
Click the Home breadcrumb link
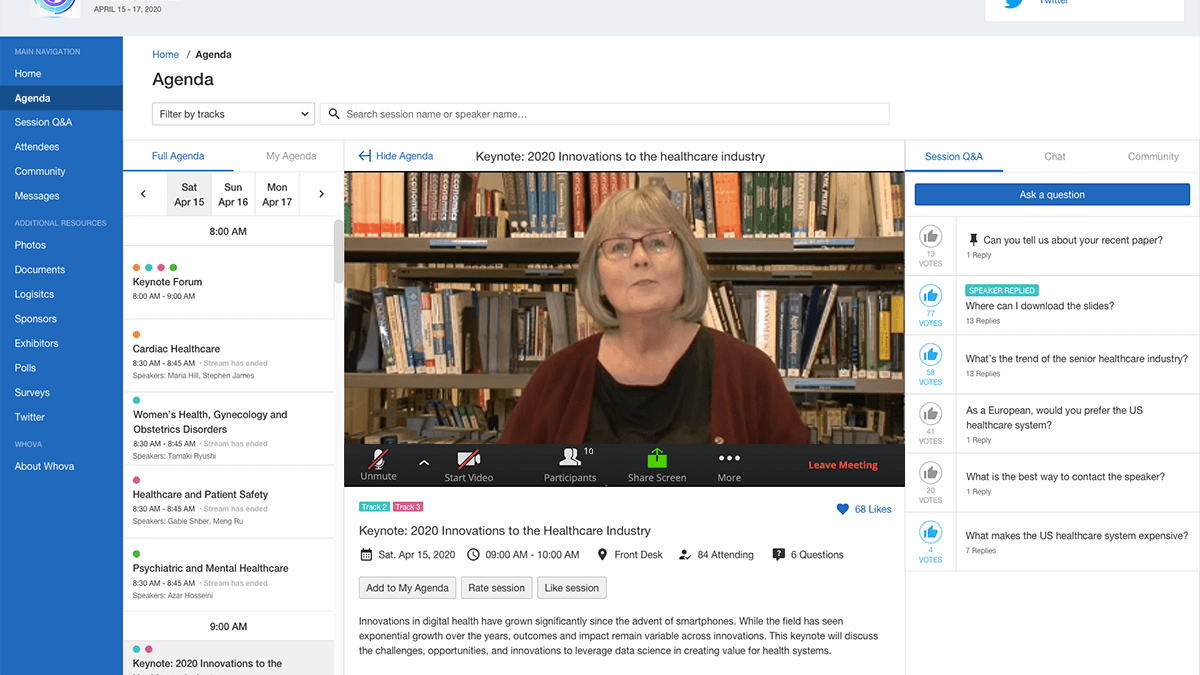pyautogui.click(x=166, y=55)
